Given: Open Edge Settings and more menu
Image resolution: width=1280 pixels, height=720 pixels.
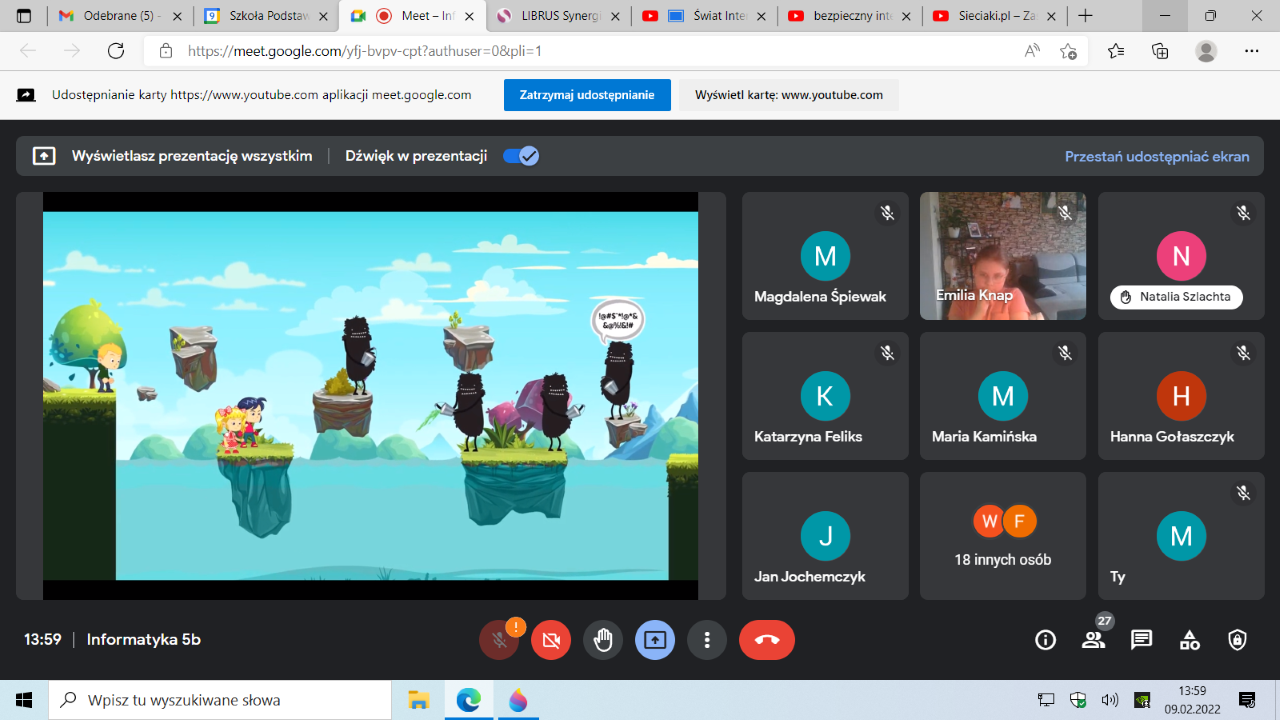Looking at the screenshot, I should (1252, 51).
